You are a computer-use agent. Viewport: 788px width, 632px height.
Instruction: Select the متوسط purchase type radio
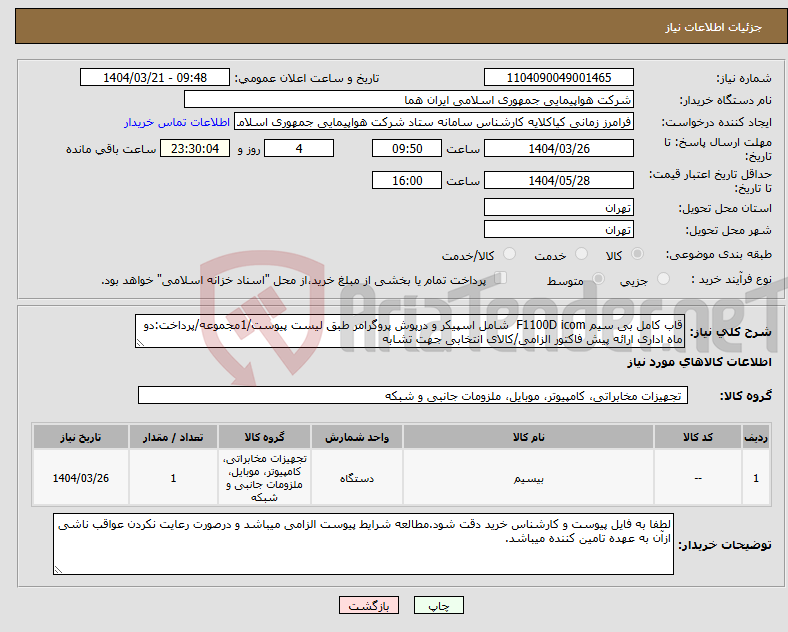point(598,278)
